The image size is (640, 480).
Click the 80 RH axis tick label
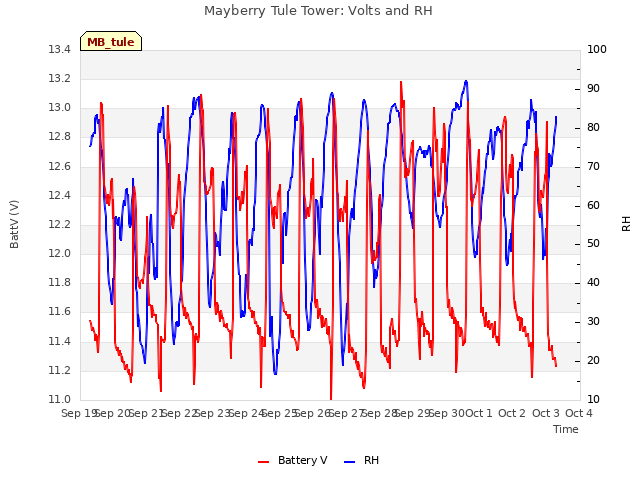(x=593, y=127)
